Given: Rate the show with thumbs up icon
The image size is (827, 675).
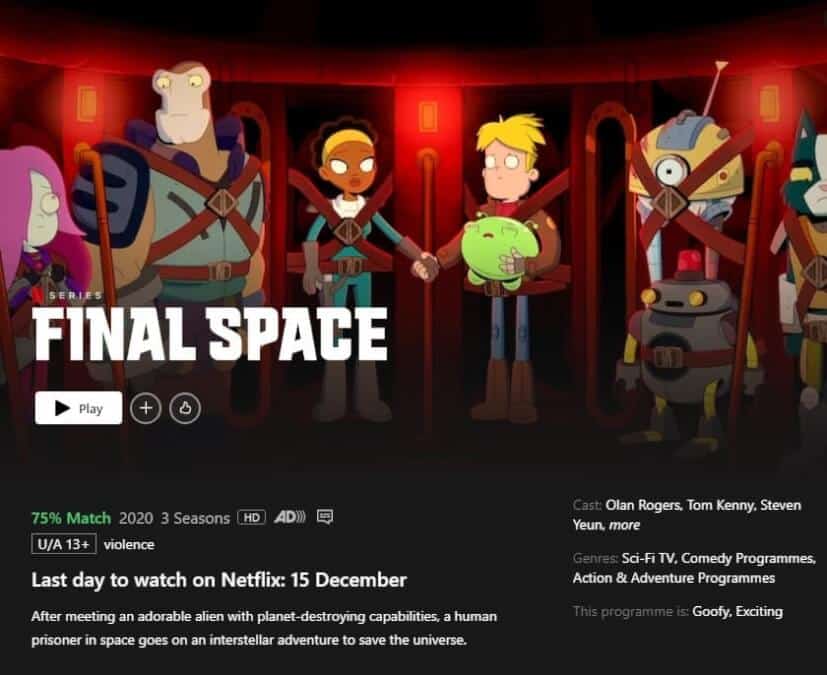Looking at the screenshot, I should point(185,408).
